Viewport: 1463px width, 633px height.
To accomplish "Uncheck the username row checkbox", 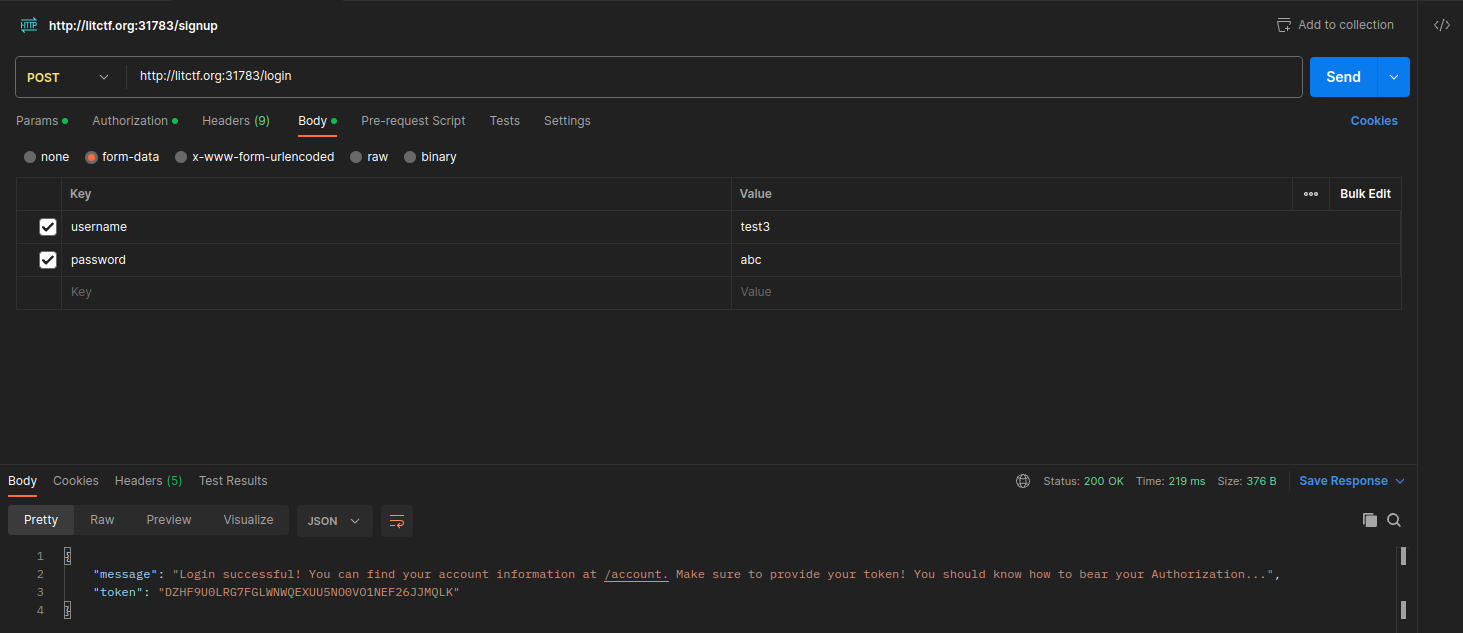I will [48, 227].
